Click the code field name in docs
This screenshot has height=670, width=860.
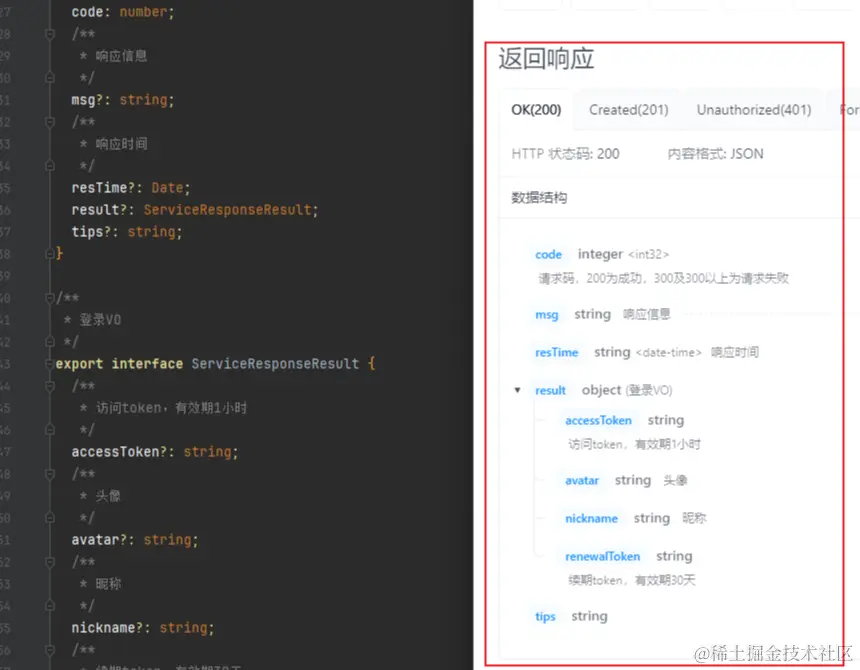point(548,254)
